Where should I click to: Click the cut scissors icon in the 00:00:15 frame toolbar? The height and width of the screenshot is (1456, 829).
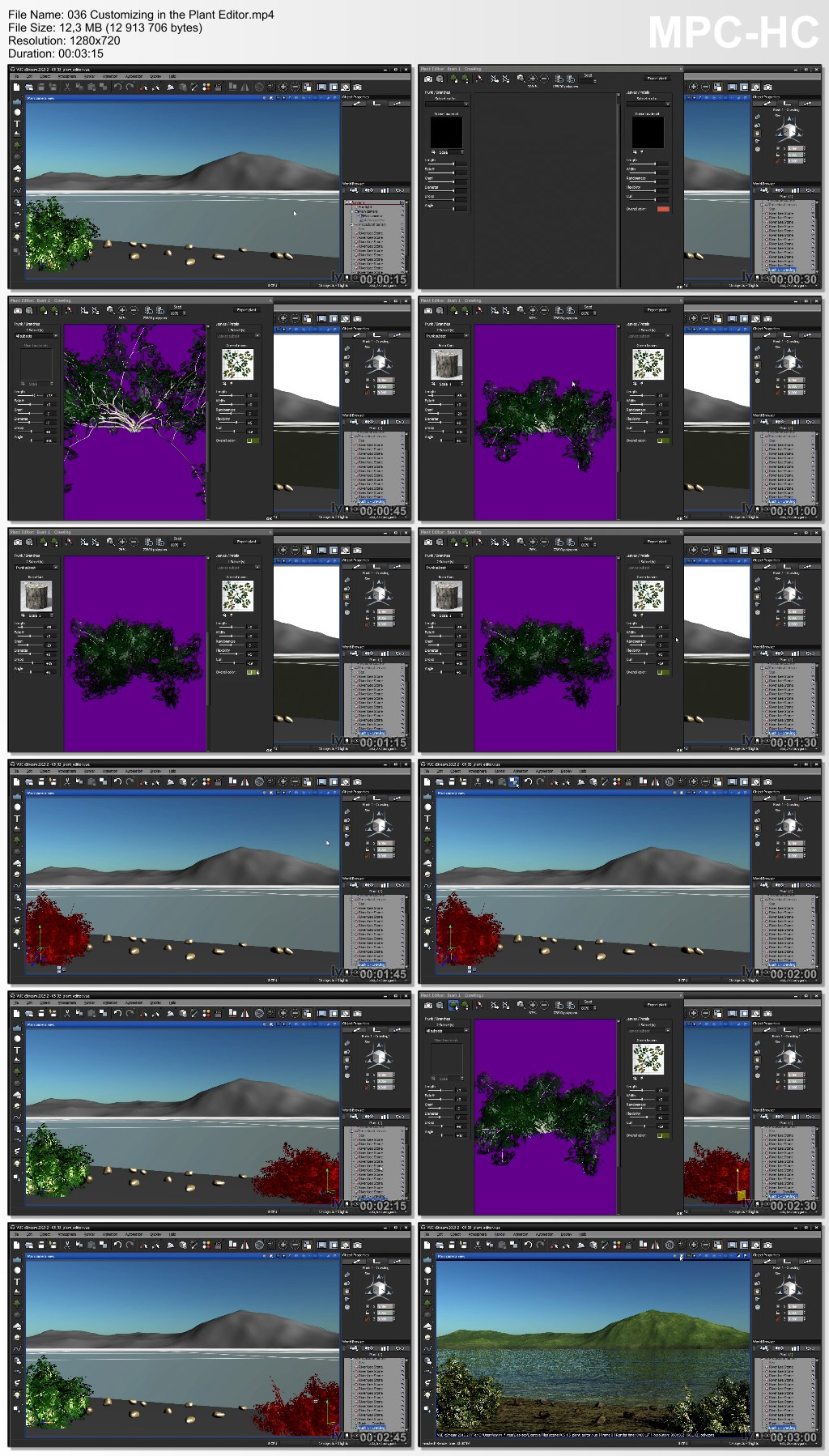pos(67,87)
